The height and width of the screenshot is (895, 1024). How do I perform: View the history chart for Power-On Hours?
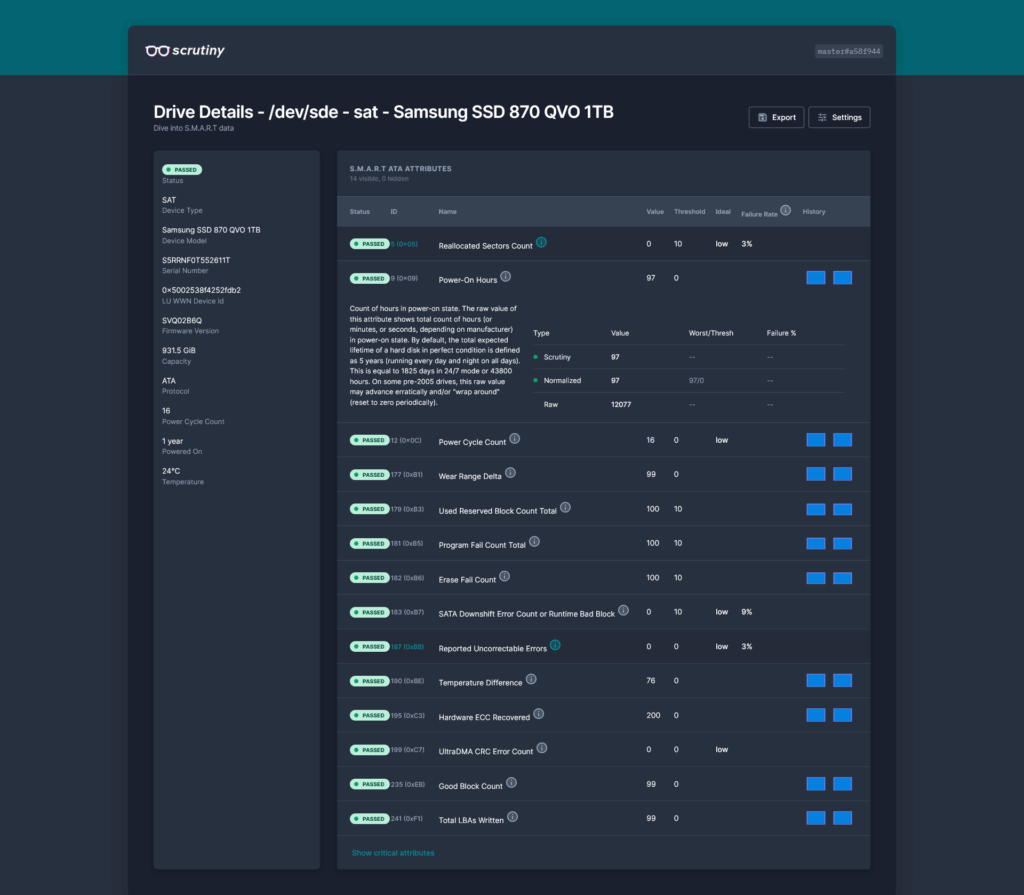point(829,278)
